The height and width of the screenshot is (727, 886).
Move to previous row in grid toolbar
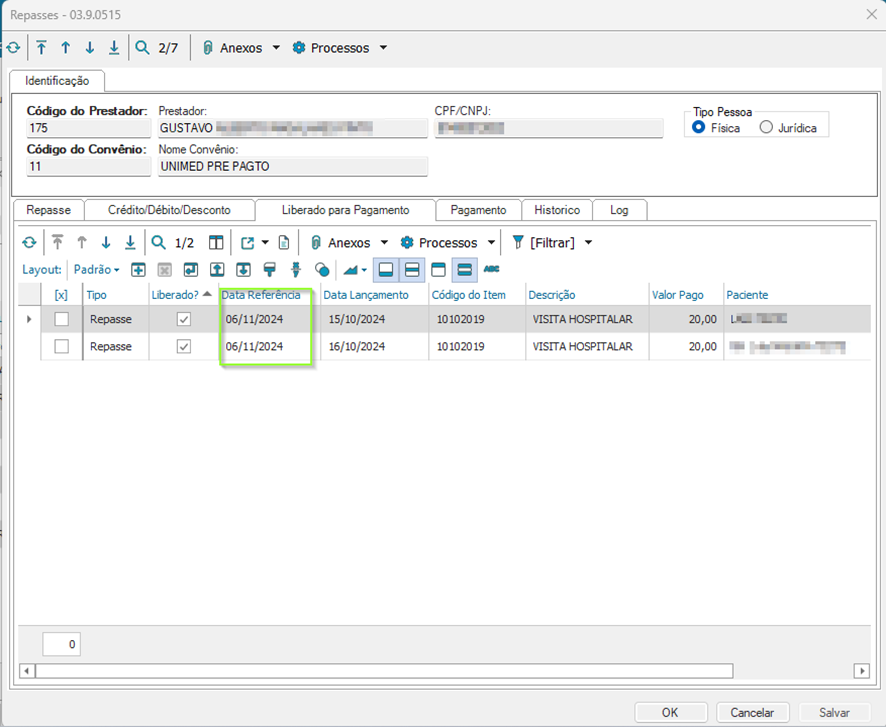point(82,243)
